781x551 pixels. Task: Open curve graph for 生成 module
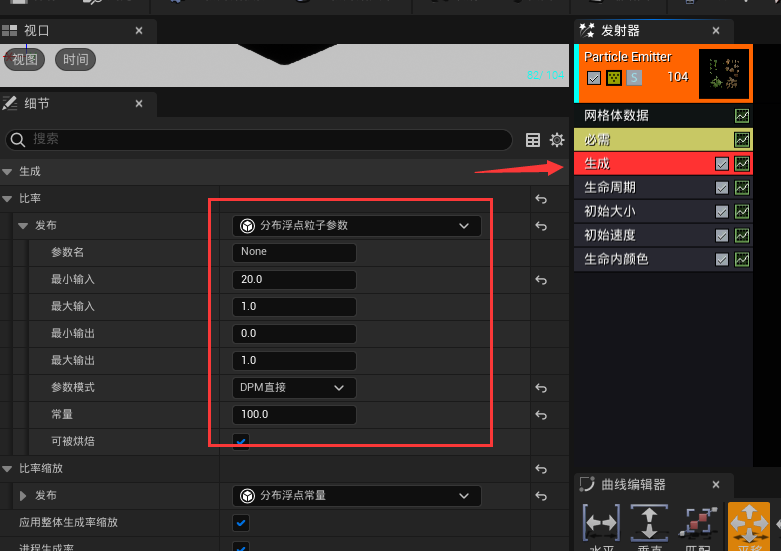(742, 164)
